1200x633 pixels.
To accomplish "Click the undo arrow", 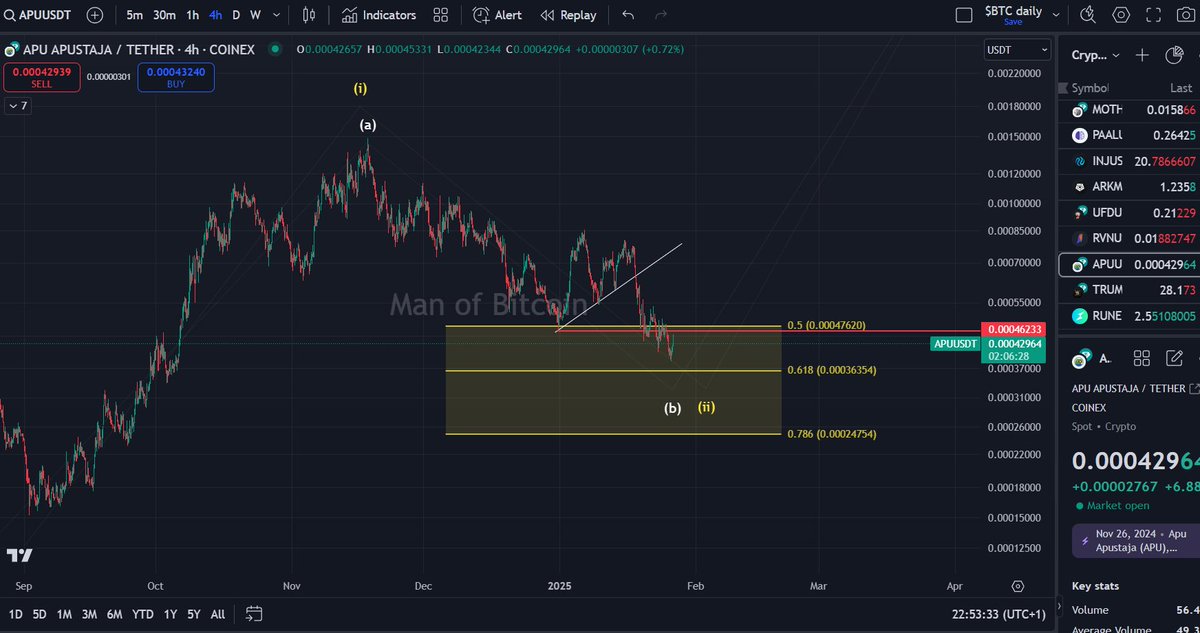I will coord(628,15).
